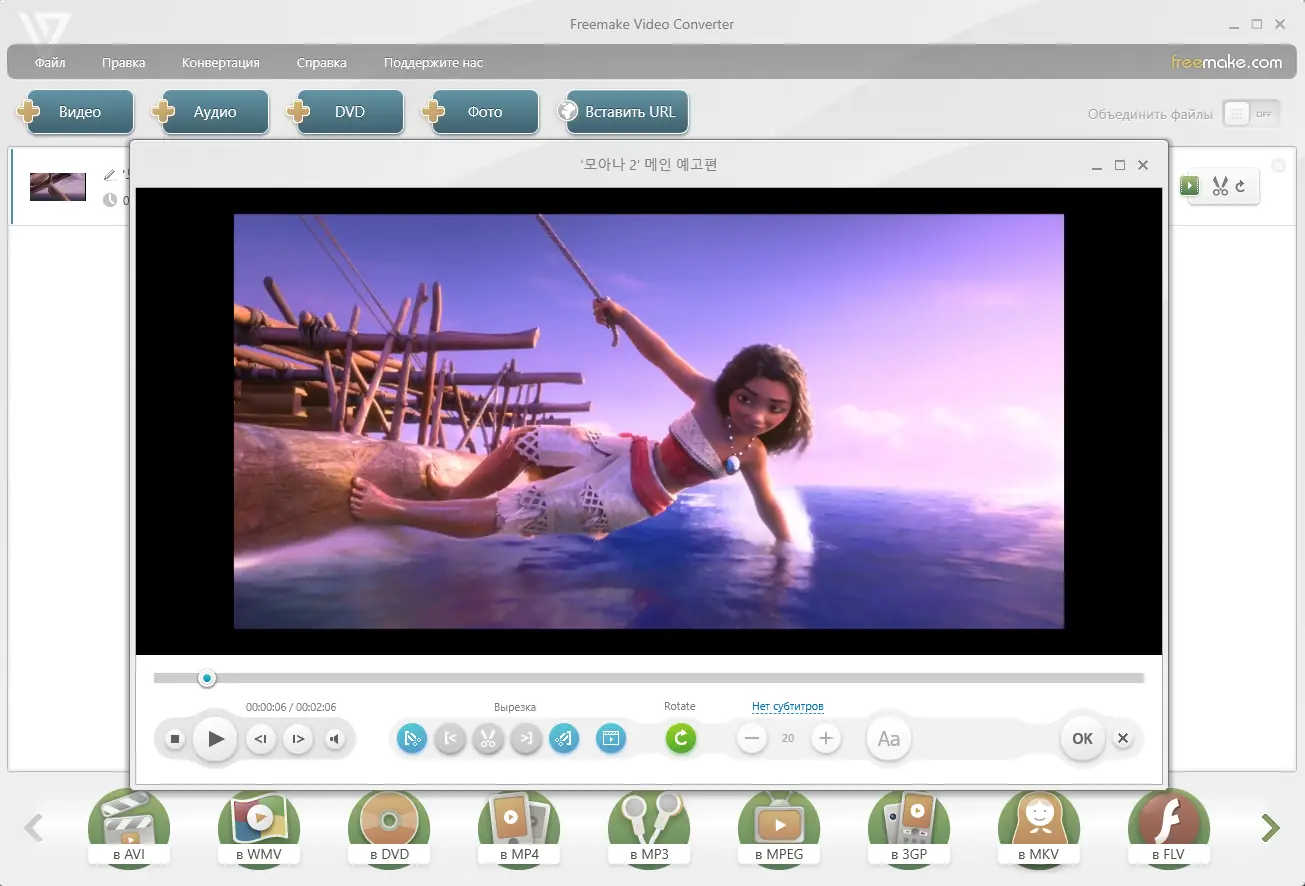Open the Конвертация menu
The width and height of the screenshot is (1305, 886).
tap(221, 63)
